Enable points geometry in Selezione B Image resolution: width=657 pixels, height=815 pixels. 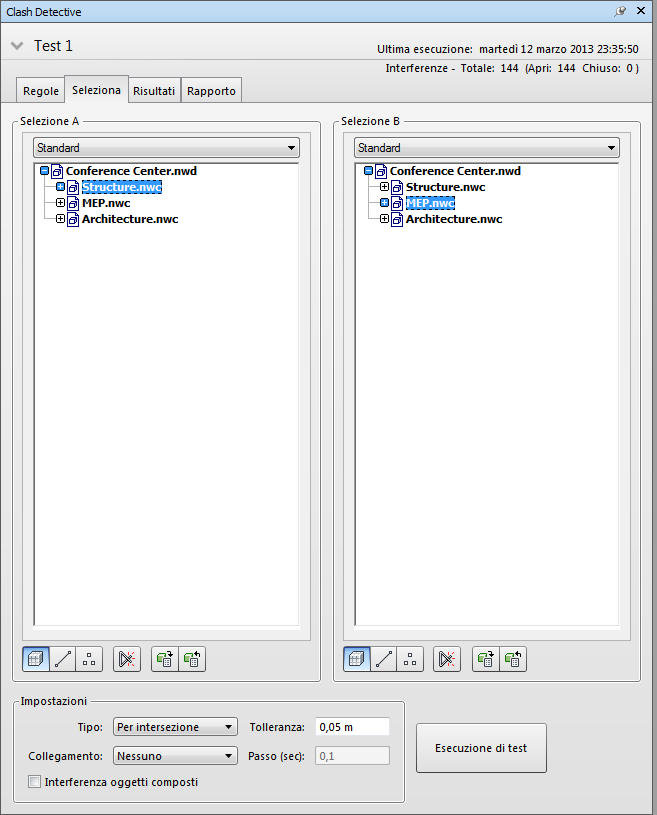point(411,659)
